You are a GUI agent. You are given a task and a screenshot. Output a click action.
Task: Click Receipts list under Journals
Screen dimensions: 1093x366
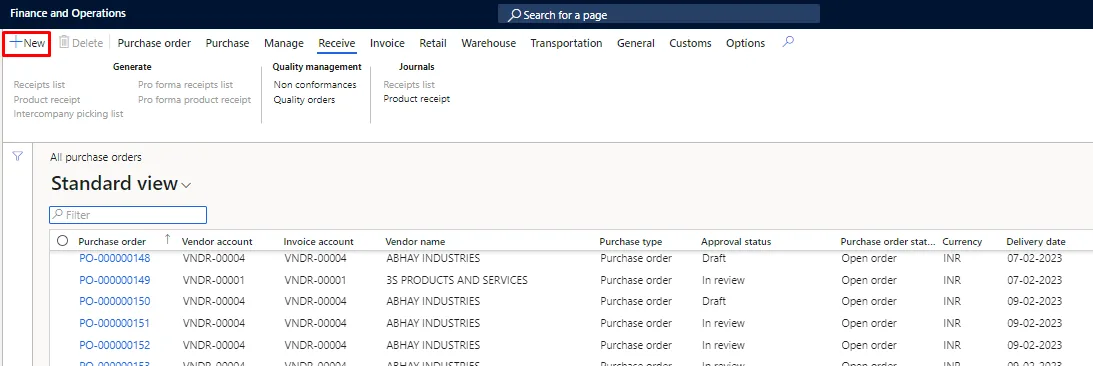click(409, 85)
